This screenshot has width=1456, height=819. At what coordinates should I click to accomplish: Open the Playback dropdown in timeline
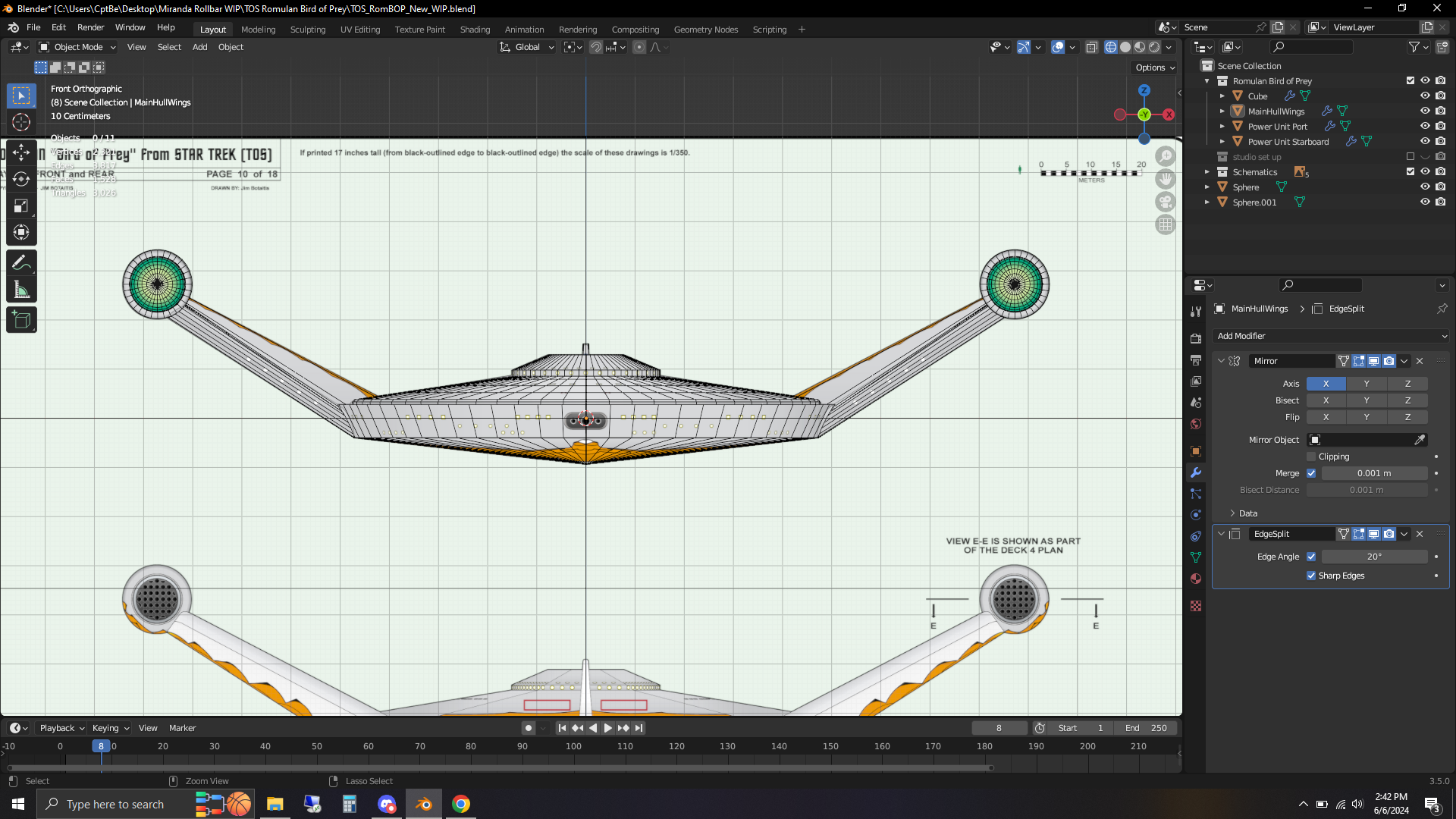[62, 728]
